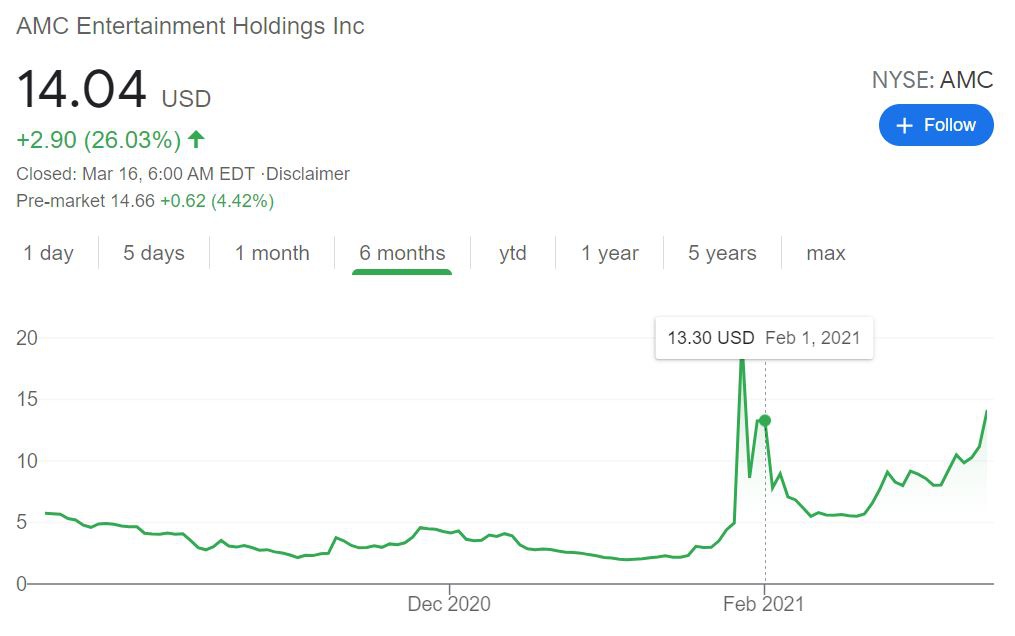Click the AMC Entertainment Holdings Inc title

(x=190, y=26)
